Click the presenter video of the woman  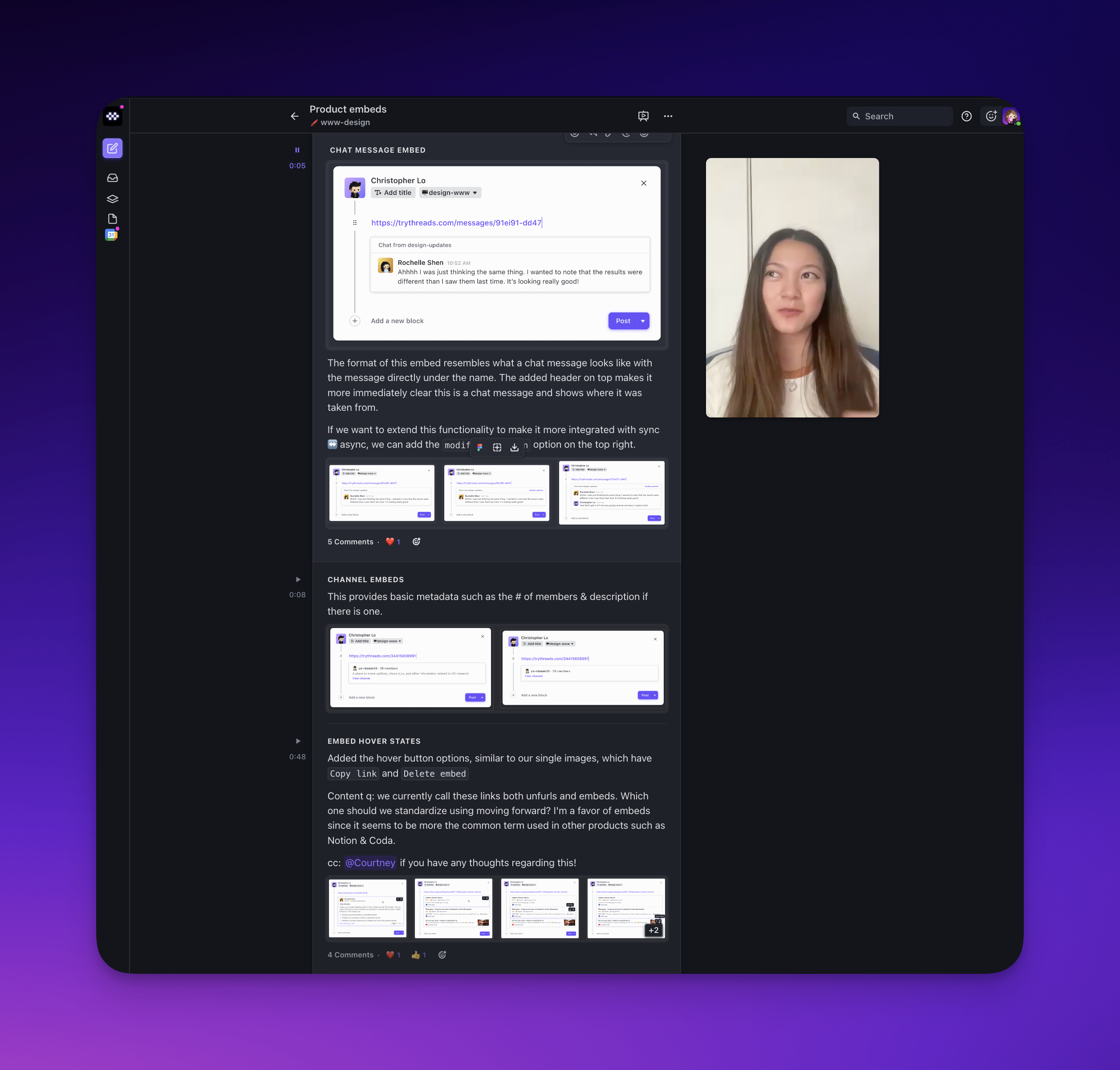pos(792,288)
